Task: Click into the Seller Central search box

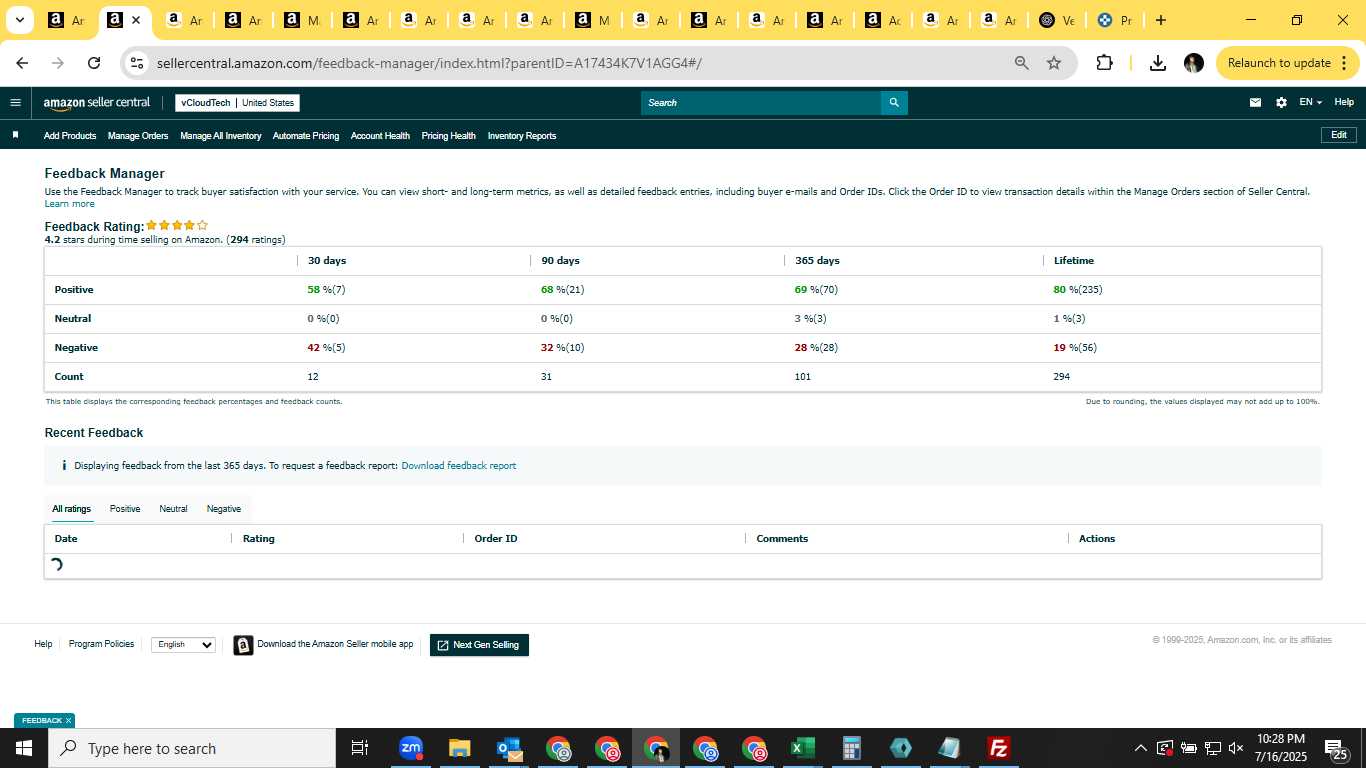Action: 761,103
